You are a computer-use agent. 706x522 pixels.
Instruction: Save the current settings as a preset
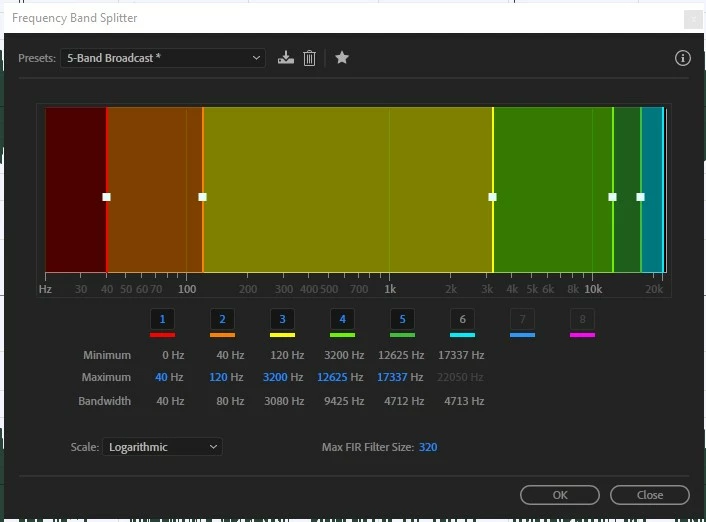pos(285,58)
